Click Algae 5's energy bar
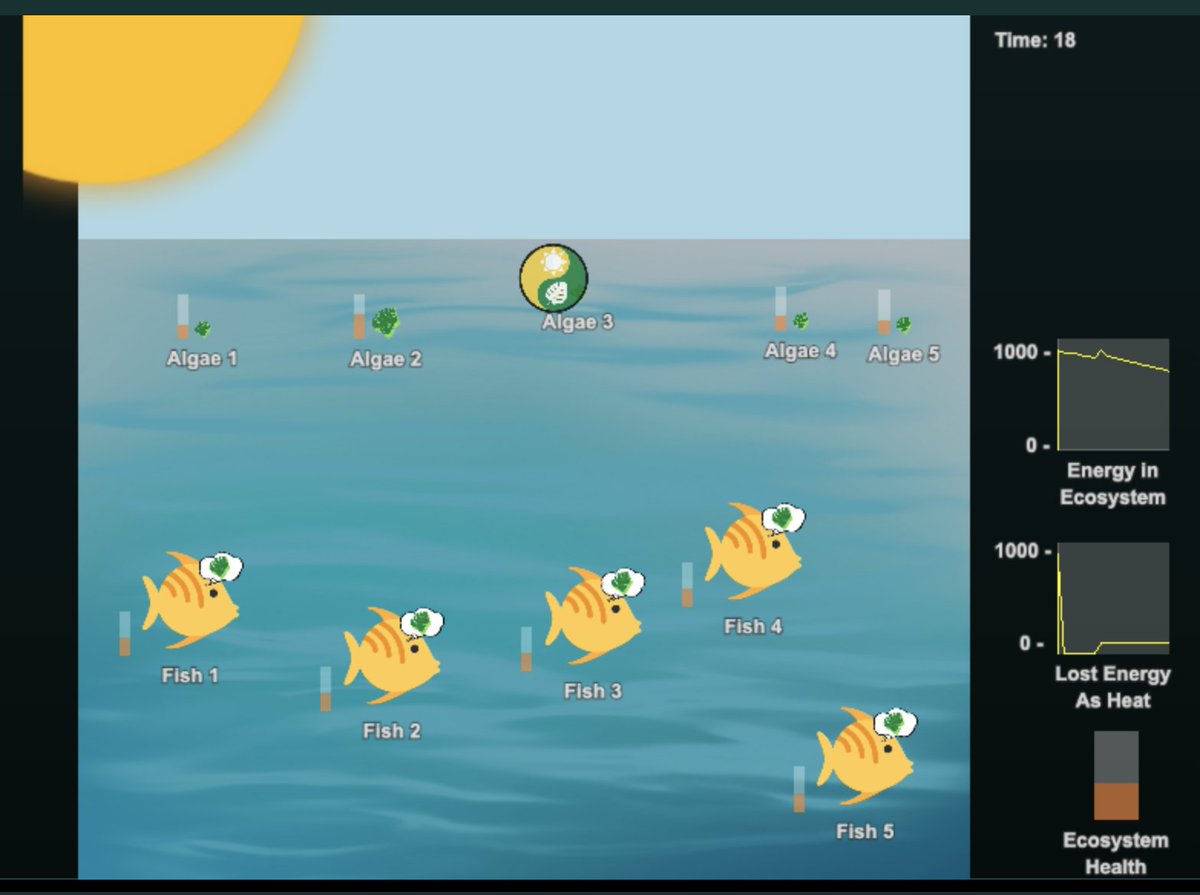This screenshot has height=895, width=1200. [884, 312]
